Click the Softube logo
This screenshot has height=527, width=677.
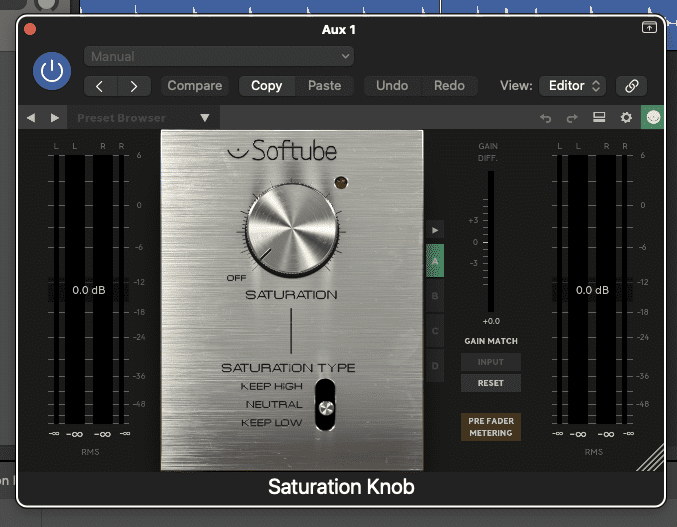click(282, 151)
